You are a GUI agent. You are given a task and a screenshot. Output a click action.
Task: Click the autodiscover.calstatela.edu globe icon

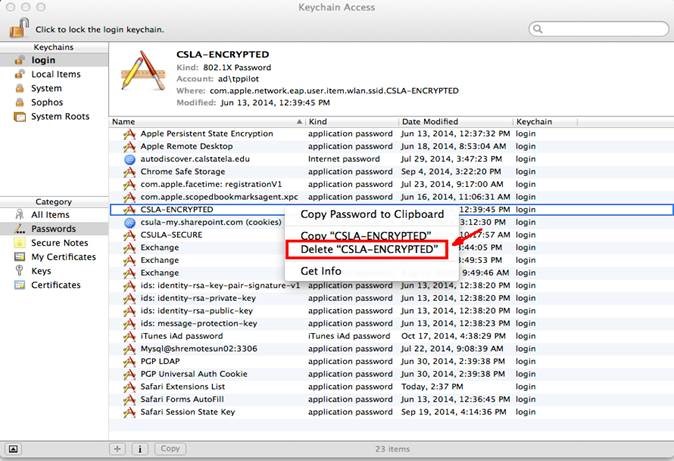129,160
